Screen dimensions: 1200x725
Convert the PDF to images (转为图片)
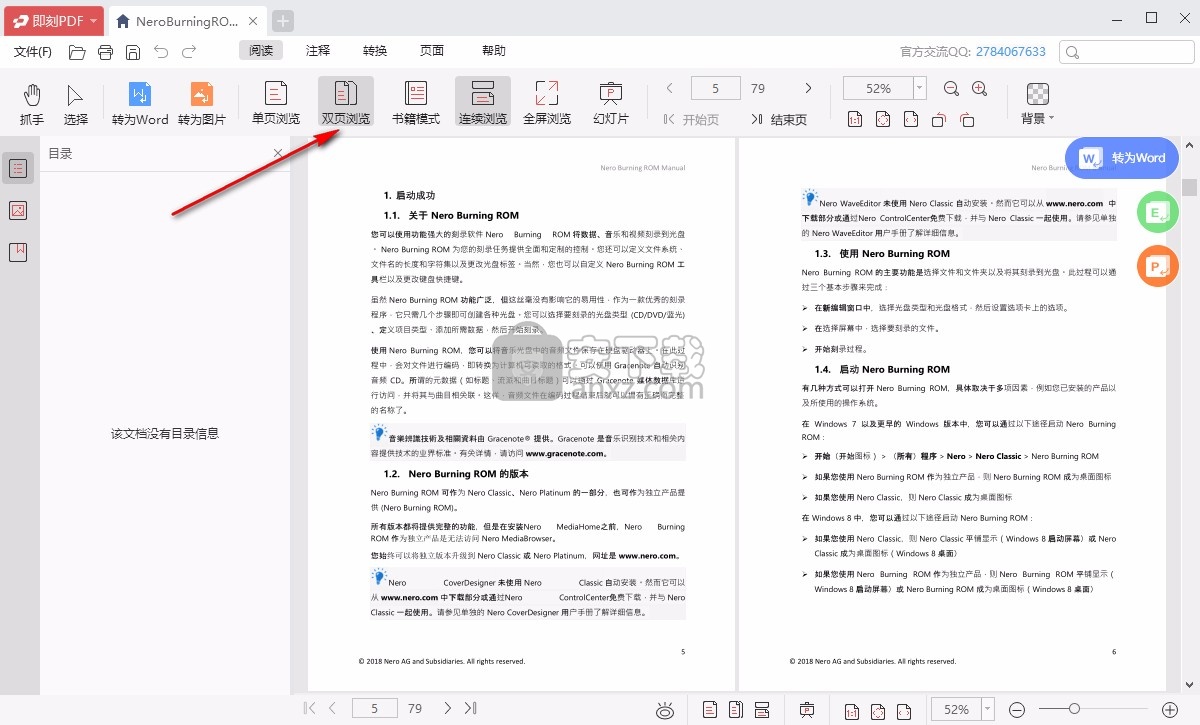[x=202, y=104]
